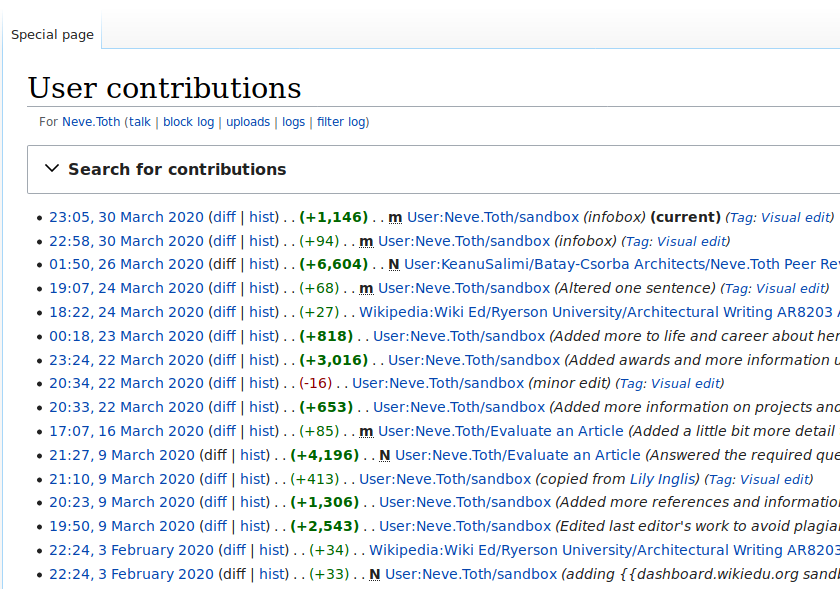Open the Batay-Csorba Architects peer review page
Viewport: 840px width, 589px height.
[621, 264]
